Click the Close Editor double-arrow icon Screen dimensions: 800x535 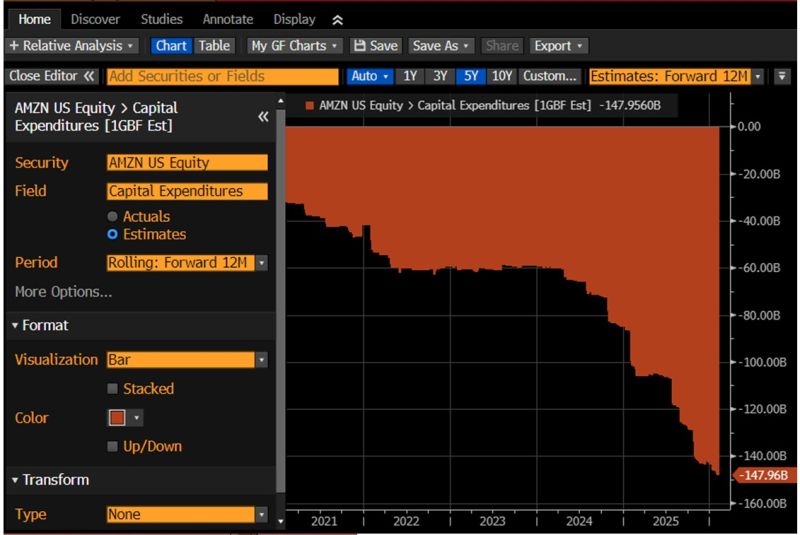click(x=88, y=76)
